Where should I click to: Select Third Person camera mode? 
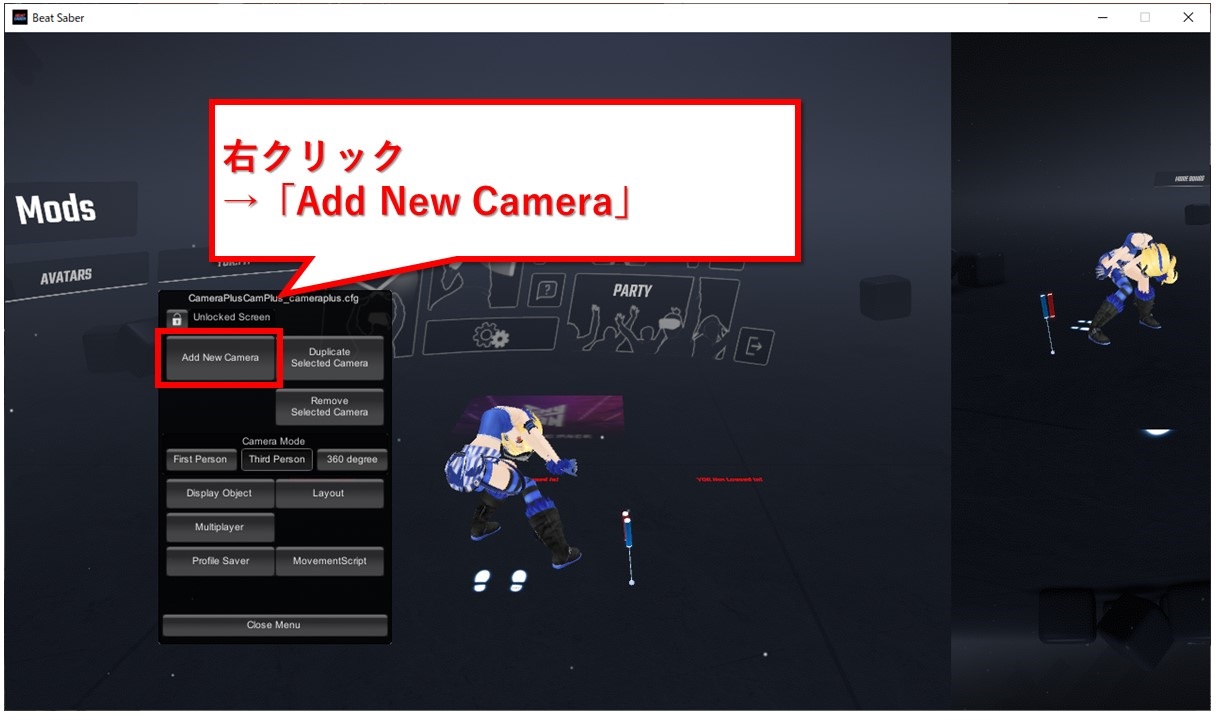click(276, 459)
